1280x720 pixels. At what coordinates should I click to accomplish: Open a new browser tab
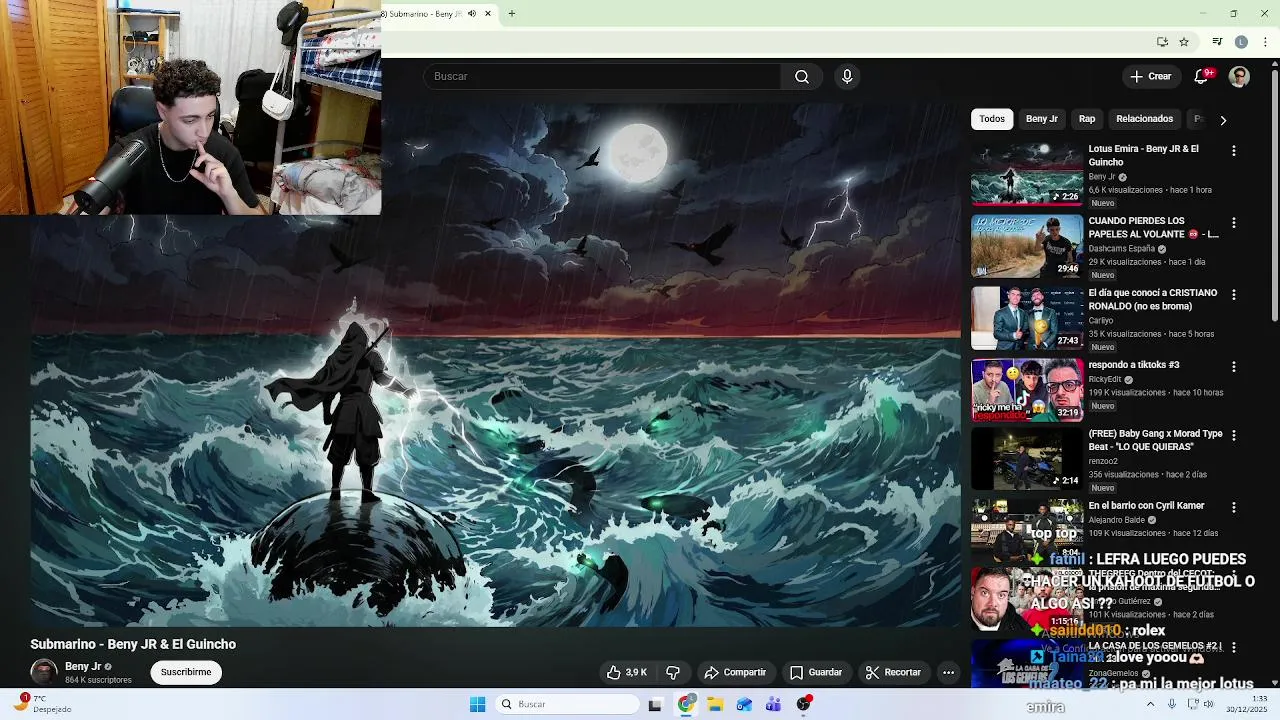click(x=511, y=13)
